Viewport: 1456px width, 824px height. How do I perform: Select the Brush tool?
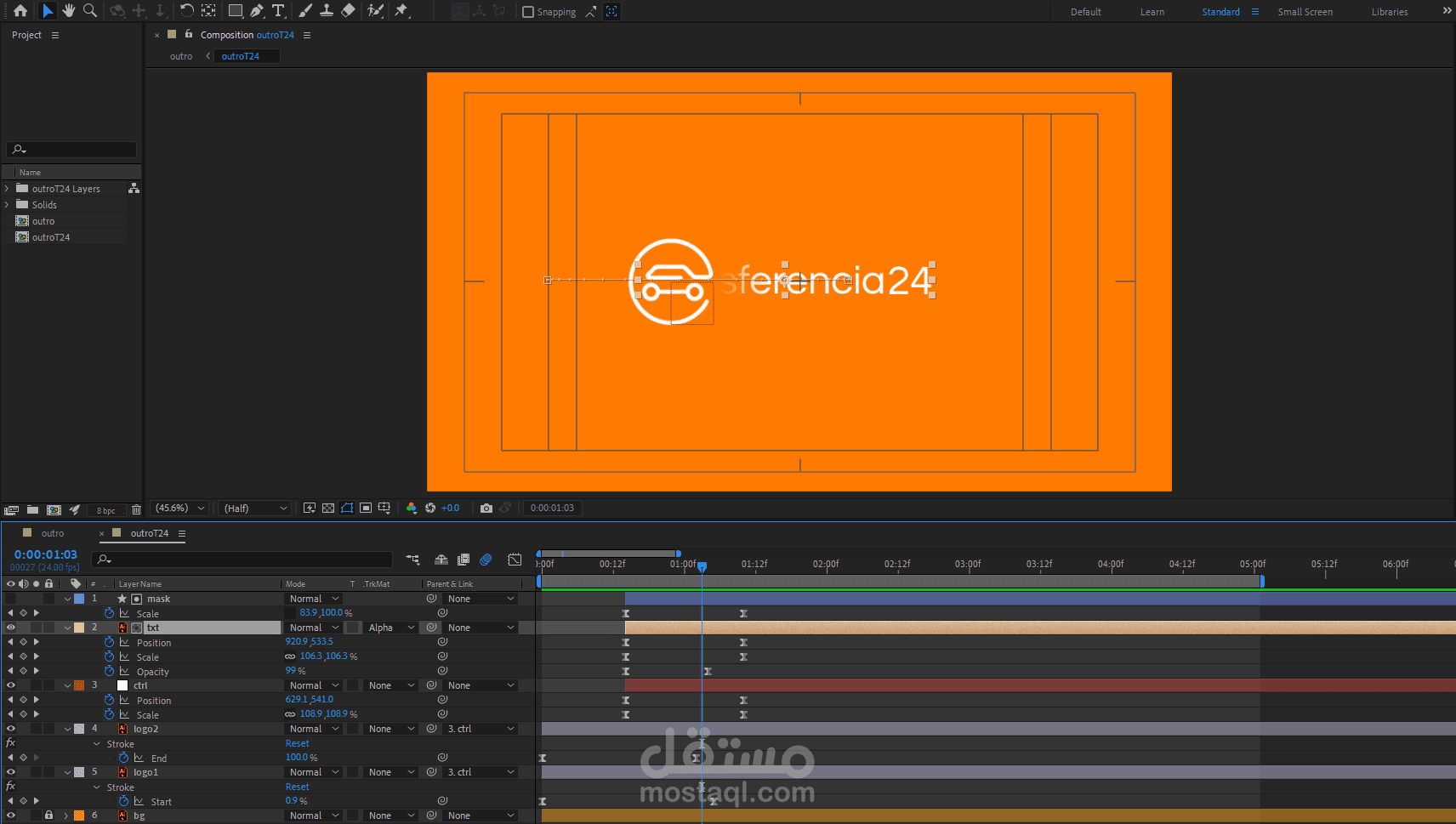(305, 11)
